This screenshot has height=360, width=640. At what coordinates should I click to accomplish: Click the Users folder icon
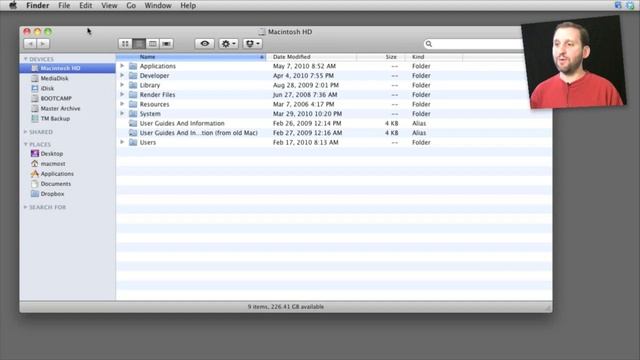pos(133,142)
